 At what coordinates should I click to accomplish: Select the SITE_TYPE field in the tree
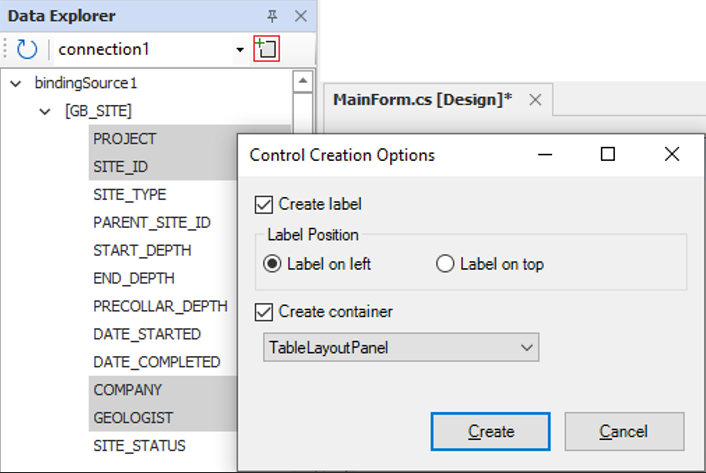[x=130, y=194]
